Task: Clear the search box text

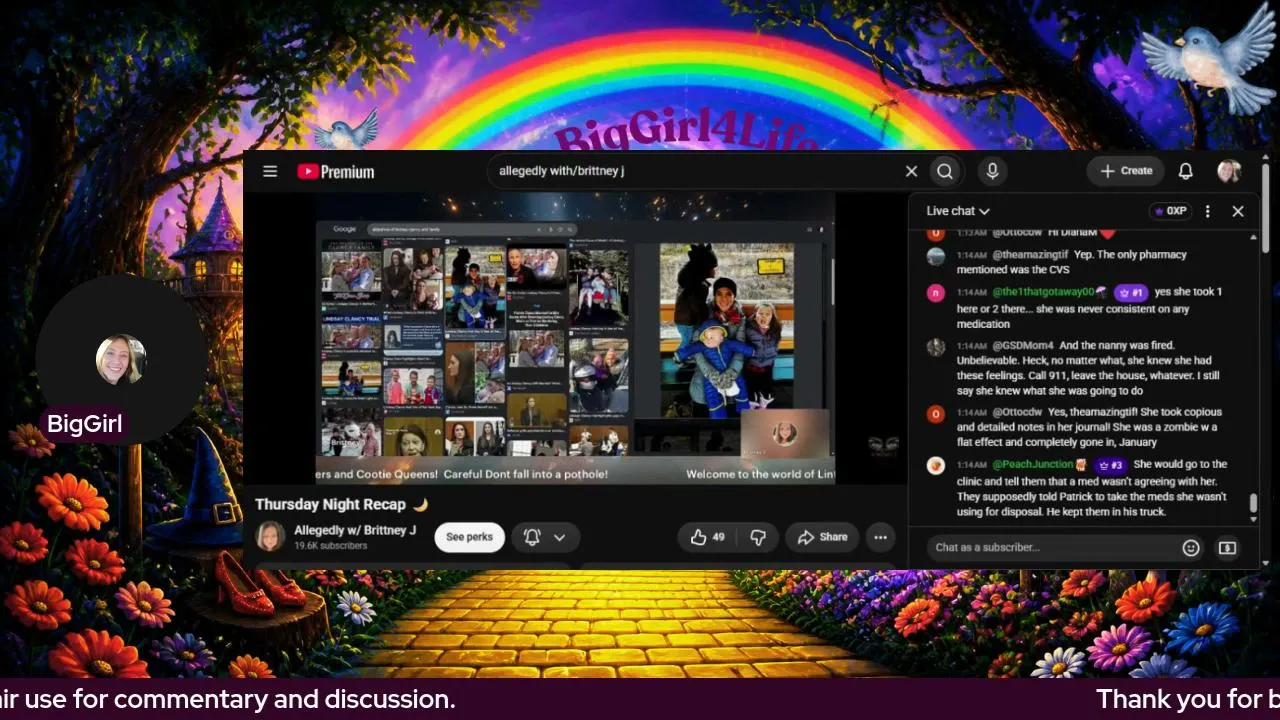Action: [x=911, y=171]
